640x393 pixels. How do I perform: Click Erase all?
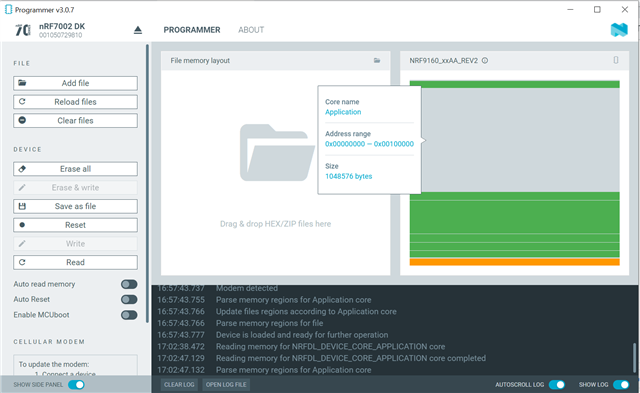coord(76,169)
